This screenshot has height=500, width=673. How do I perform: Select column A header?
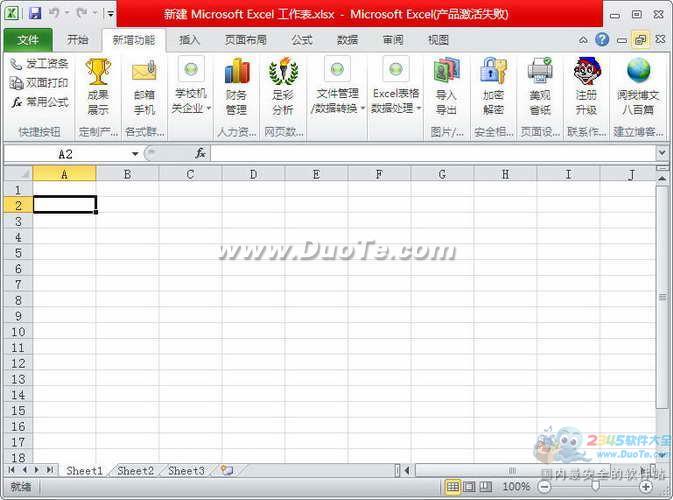64,174
